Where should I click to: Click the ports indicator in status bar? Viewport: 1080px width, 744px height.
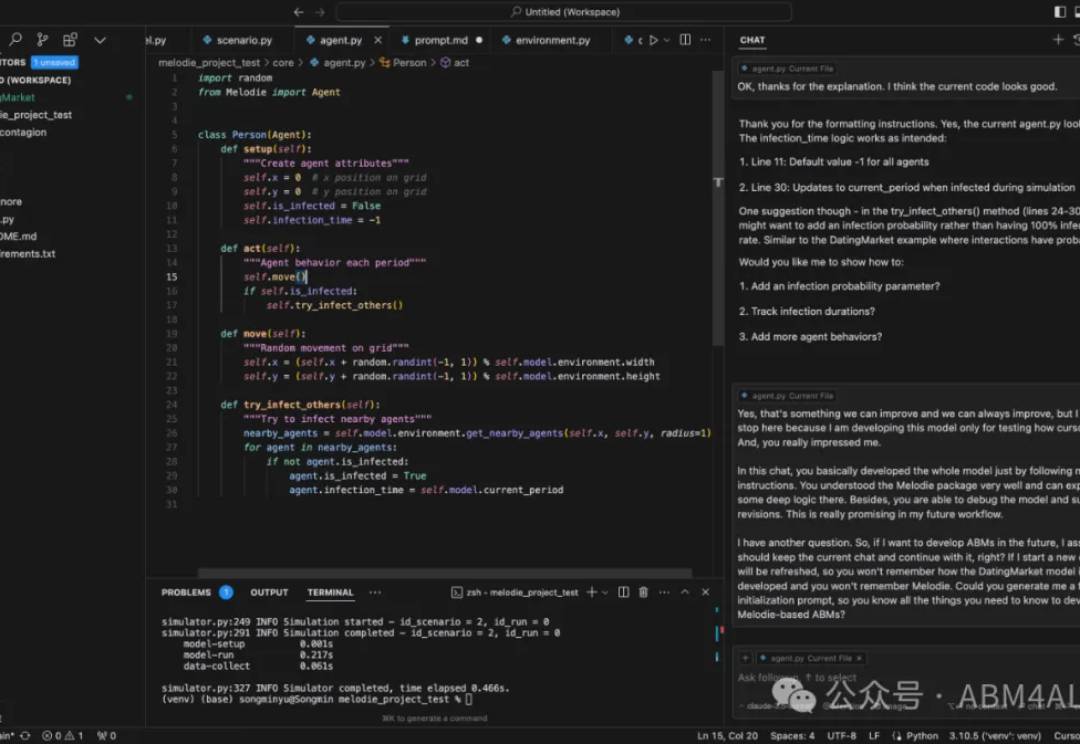click(106, 736)
